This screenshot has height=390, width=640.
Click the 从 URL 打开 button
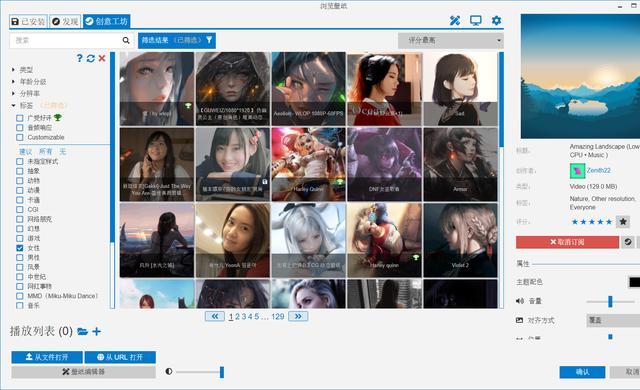pos(120,357)
